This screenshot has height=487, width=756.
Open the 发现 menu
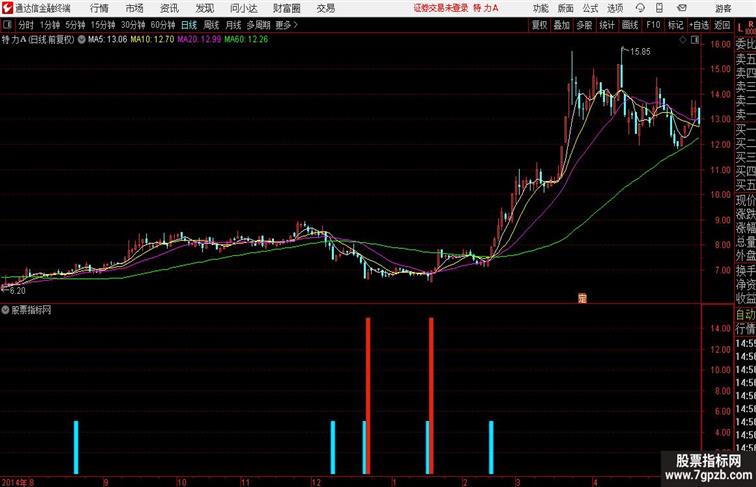pos(204,8)
